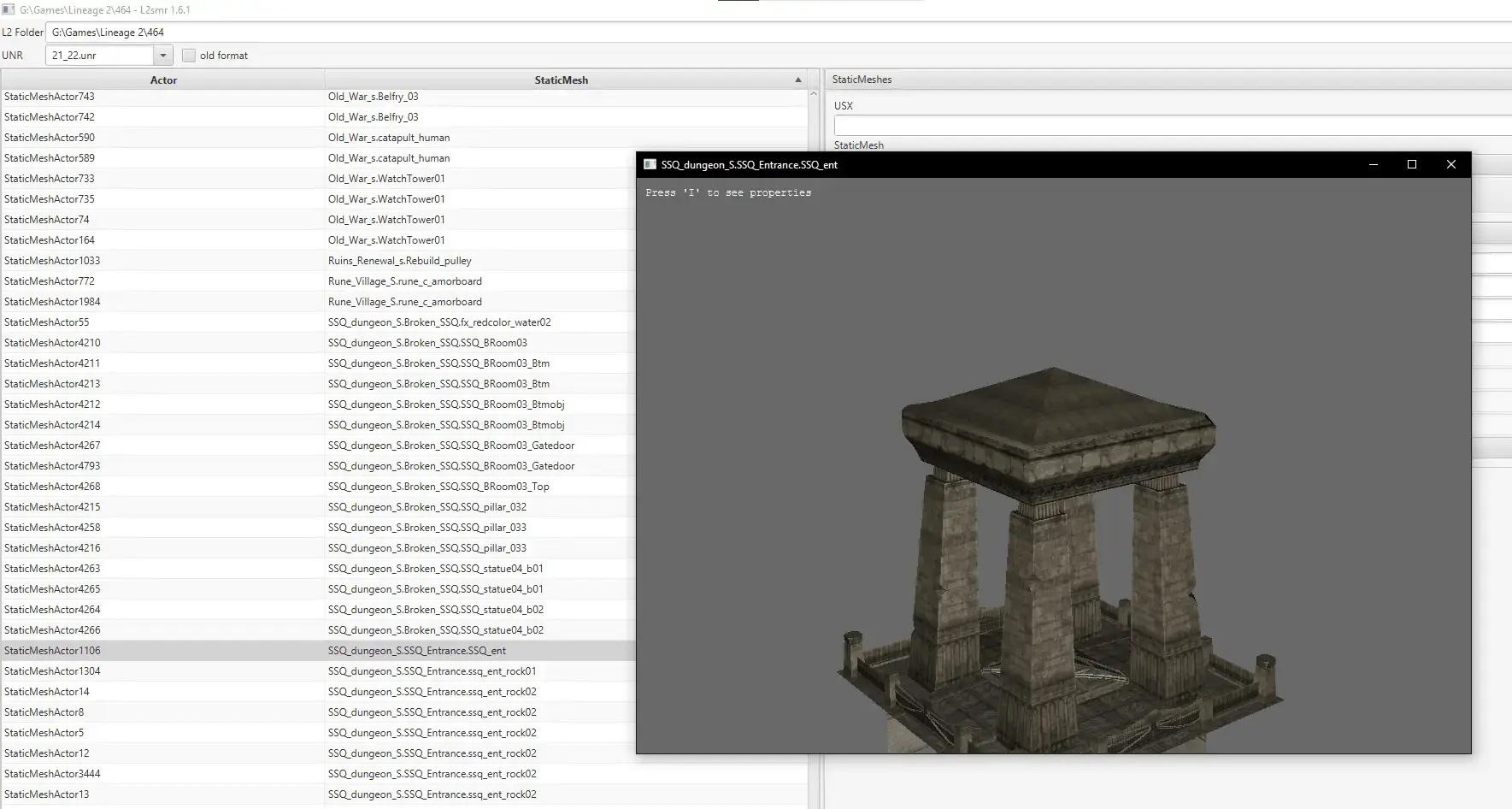This screenshot has width=1512, height=809.
Task: Sort by the StaticMesh column header
Action: point(562,80)
